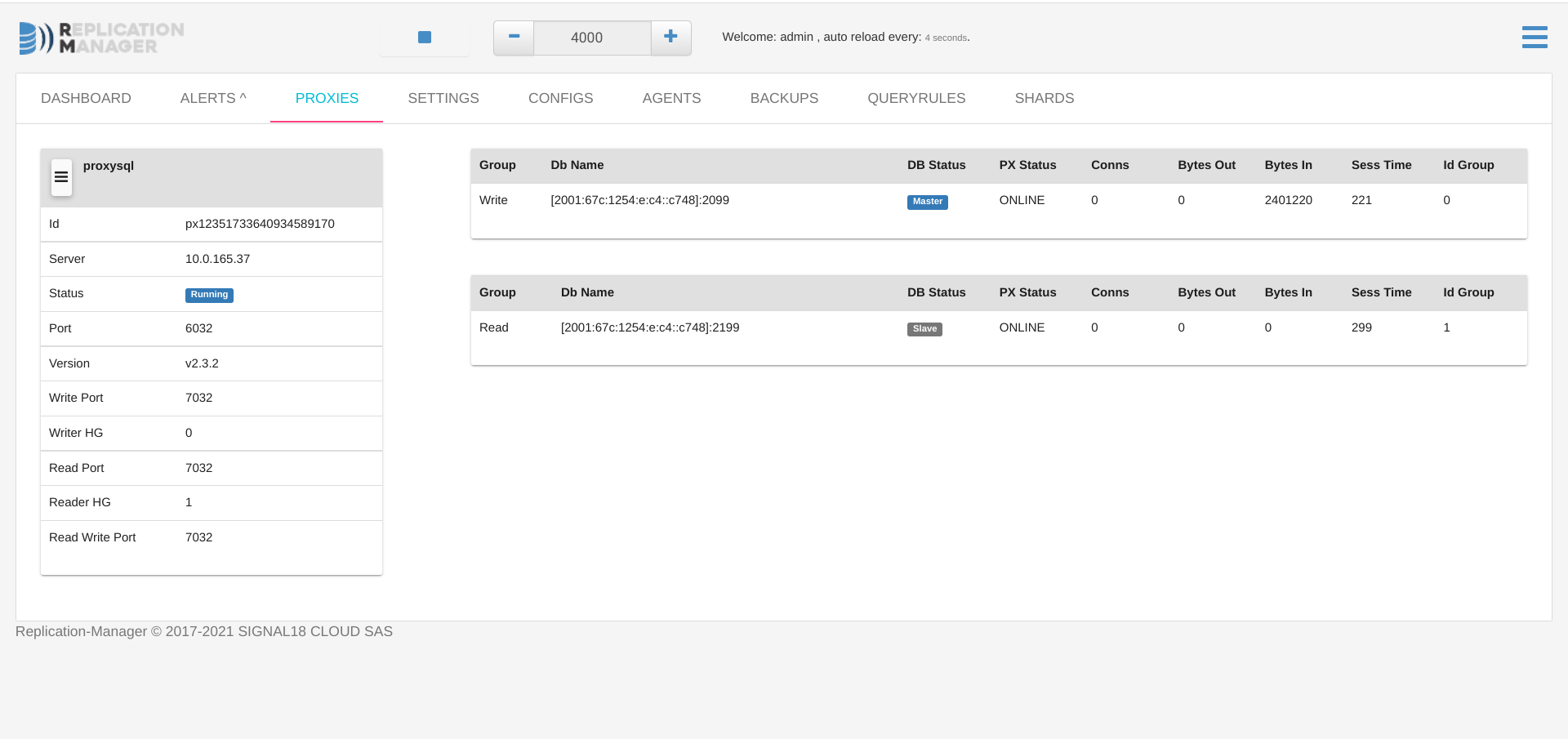Click the Sess Time value 221

click(x=1361, y=200)
